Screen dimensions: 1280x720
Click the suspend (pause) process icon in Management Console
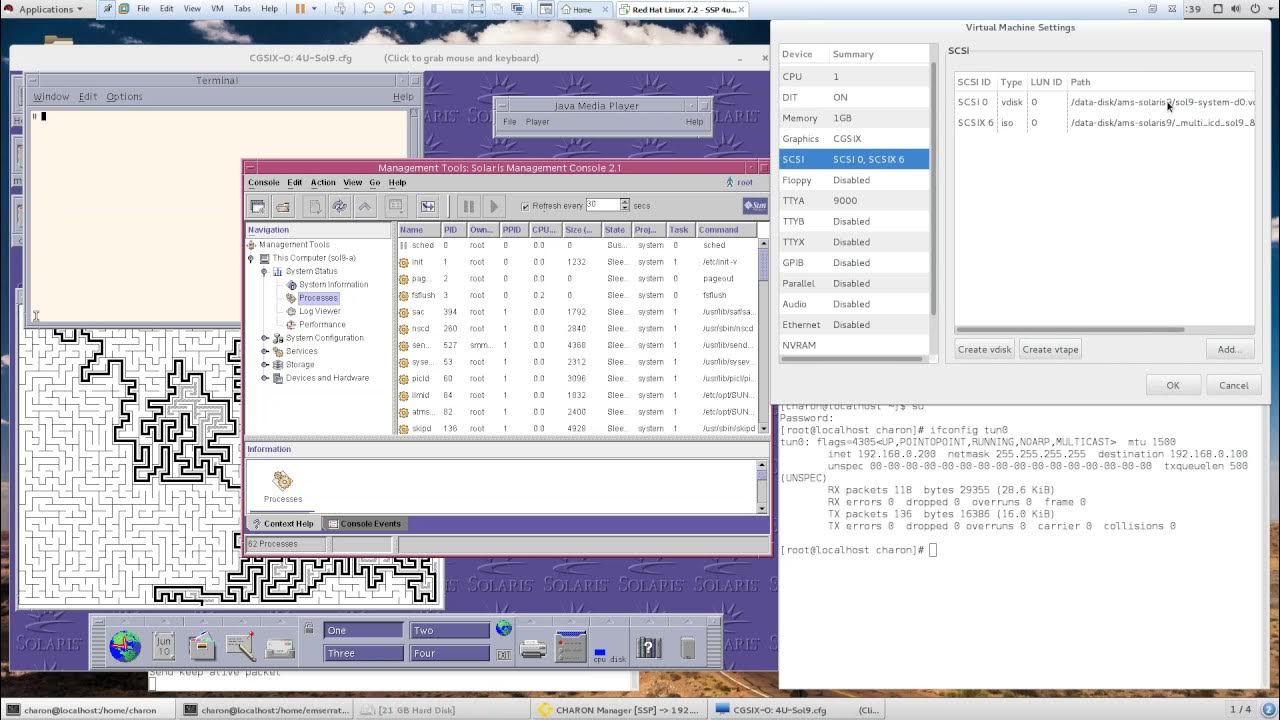tap(467, 206)
